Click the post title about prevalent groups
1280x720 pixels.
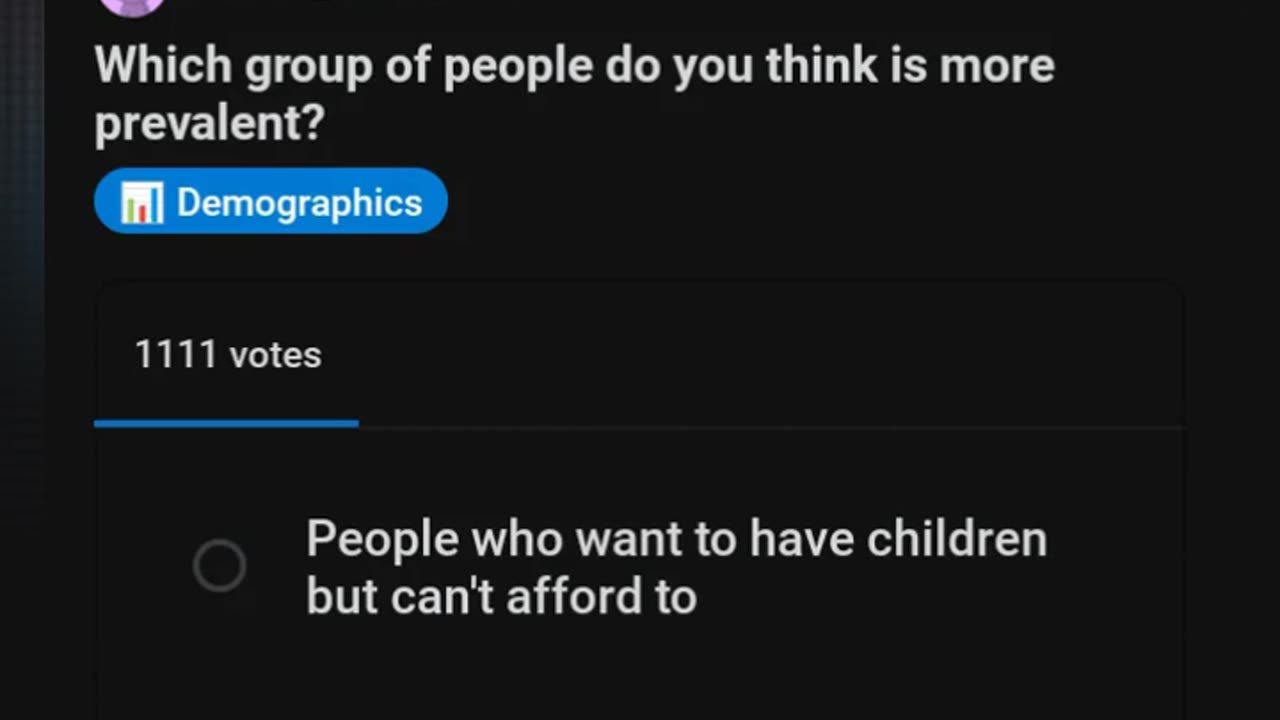(x=574, y=94)
